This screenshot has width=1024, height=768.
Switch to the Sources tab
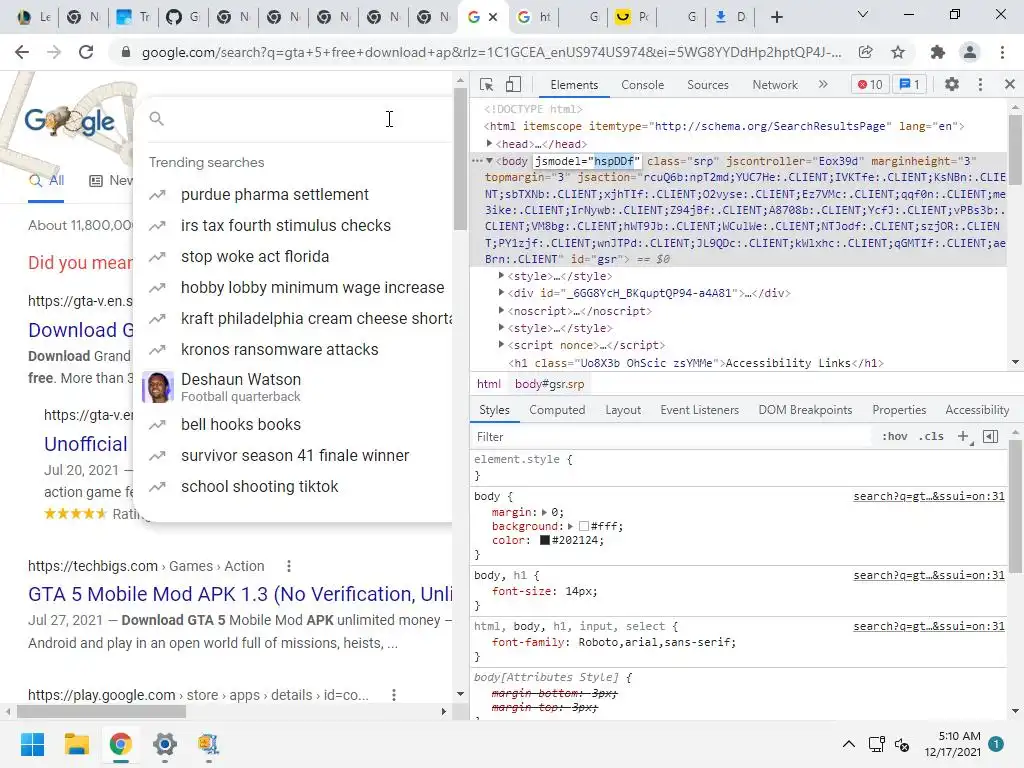[x=707, y=85]
